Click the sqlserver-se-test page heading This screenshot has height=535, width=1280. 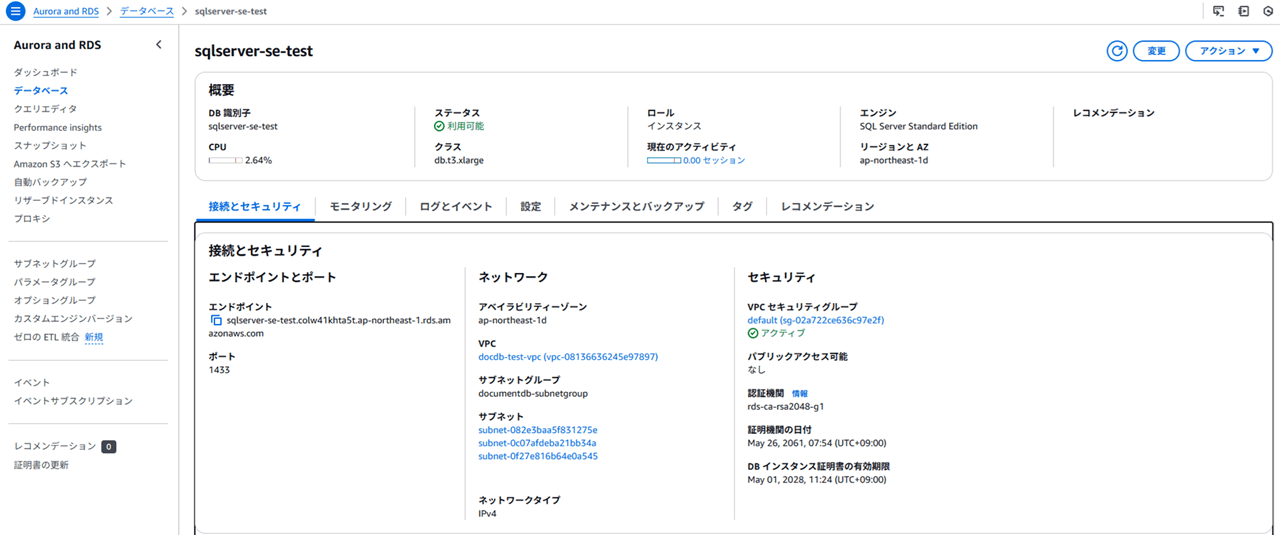(254, 51)
